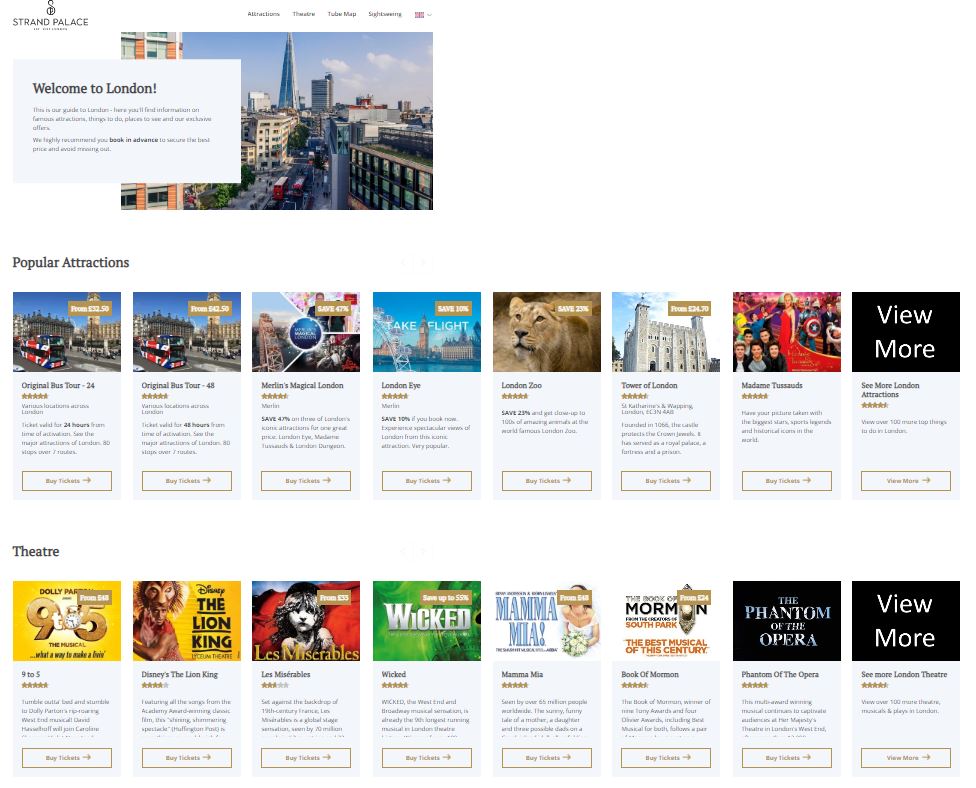Click the SAVE 47% badge on Merlin's card
This screenshot has height=788, width=976.
pyautogui.click(x=333, y=308)
